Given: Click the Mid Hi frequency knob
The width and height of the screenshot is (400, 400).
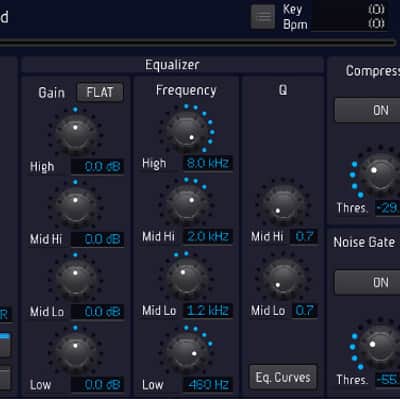Looking at the screenshot, I should pyautogui.click(x=187, y=204).
